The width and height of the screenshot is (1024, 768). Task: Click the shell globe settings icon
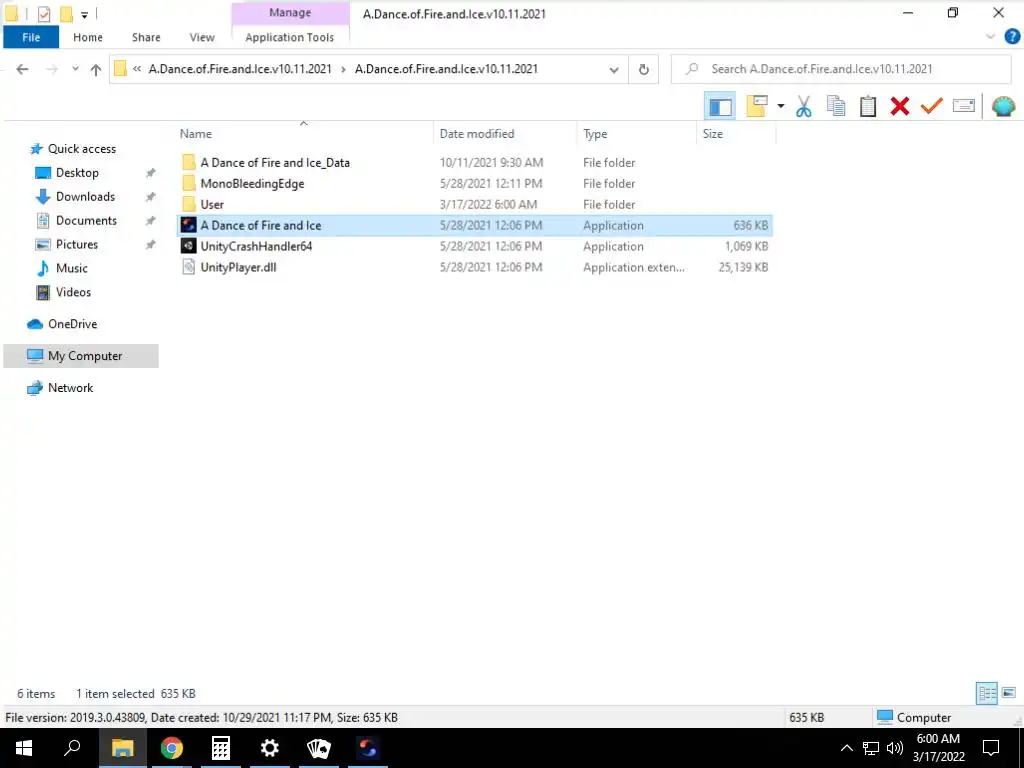point(1003,106)
